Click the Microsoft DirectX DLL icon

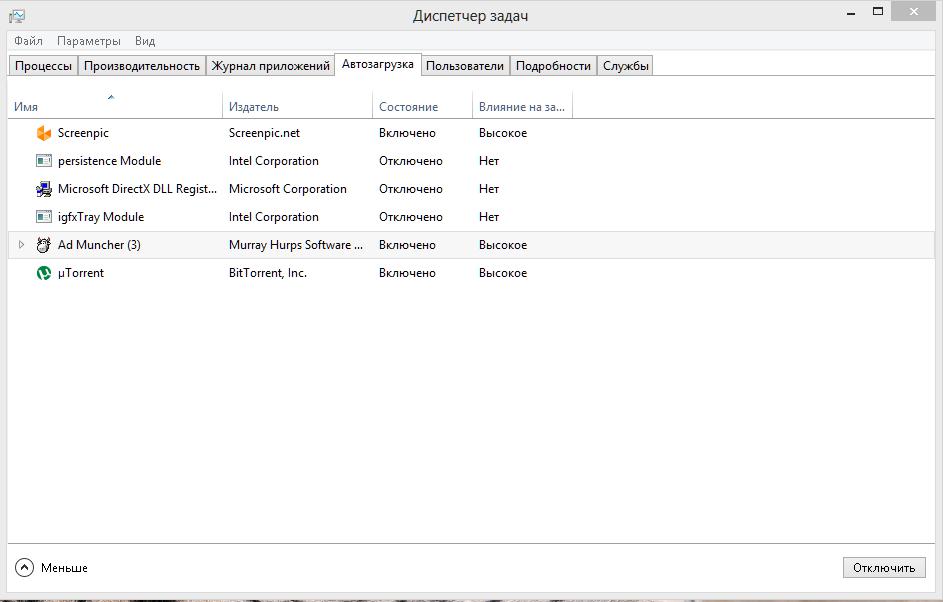pyautogui.click(x=43, y=189)
